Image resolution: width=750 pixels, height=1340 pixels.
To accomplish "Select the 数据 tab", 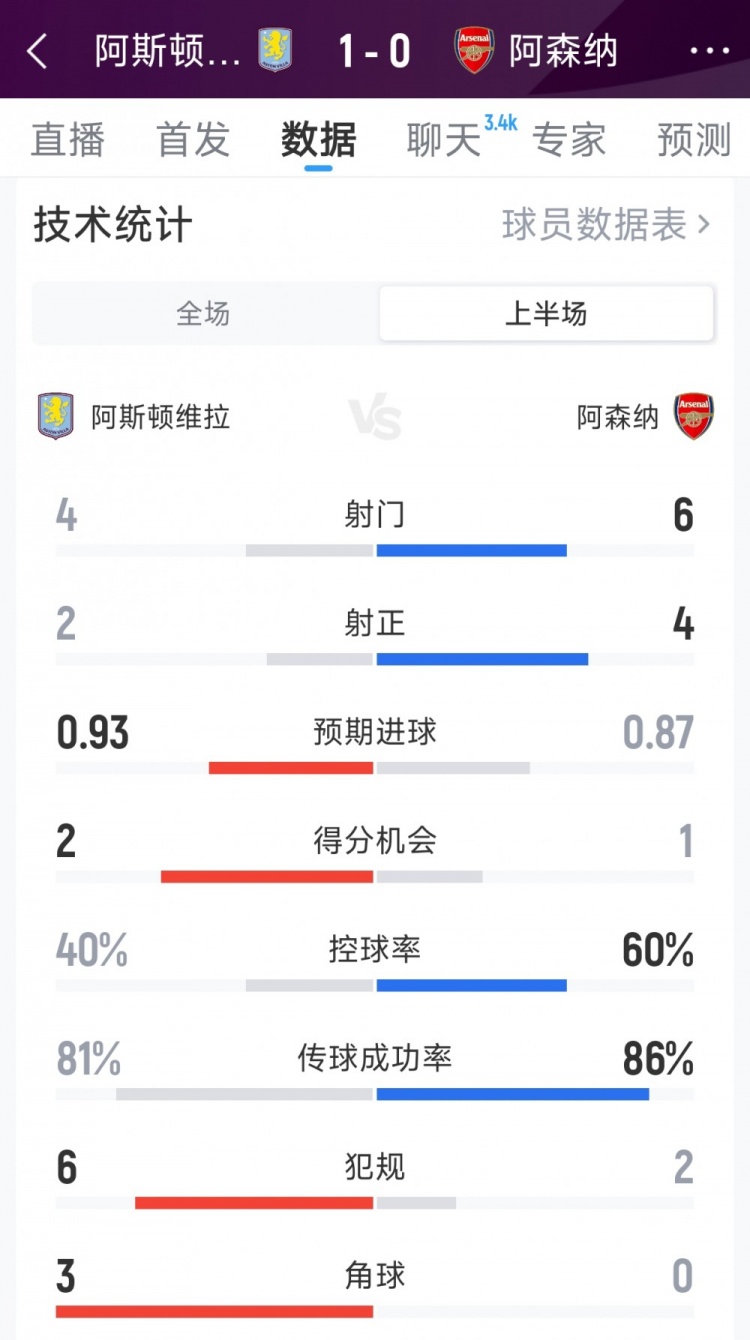I will click(x=318, y=141).
